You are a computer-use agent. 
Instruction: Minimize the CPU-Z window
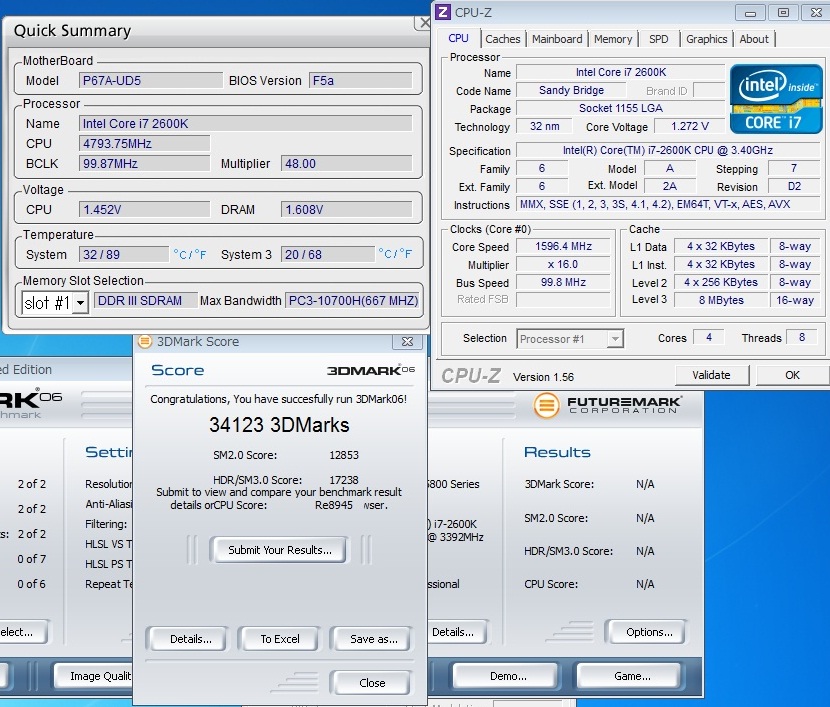[753, 13]
